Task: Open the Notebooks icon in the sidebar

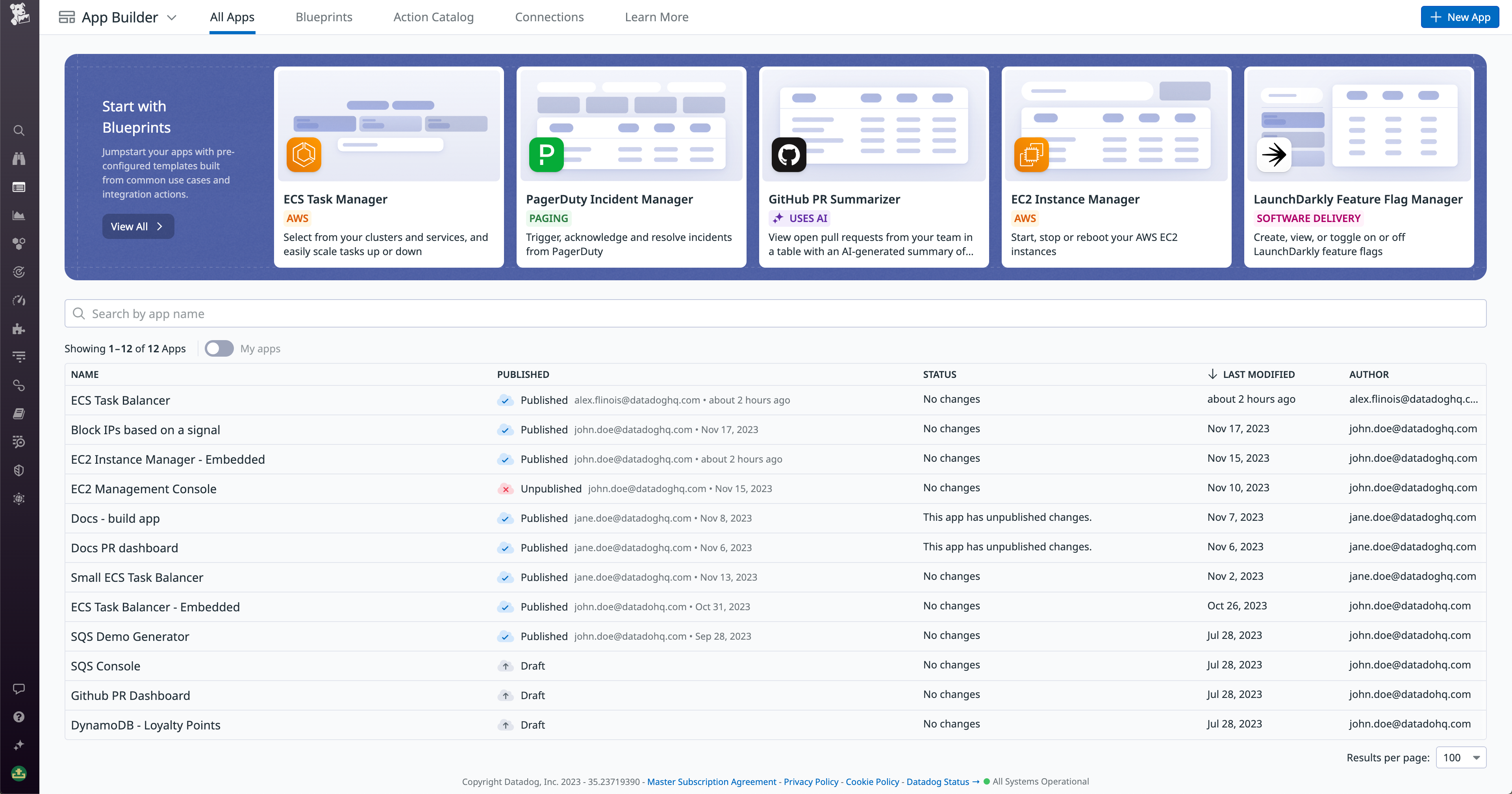Action: (x=19, y=413)
